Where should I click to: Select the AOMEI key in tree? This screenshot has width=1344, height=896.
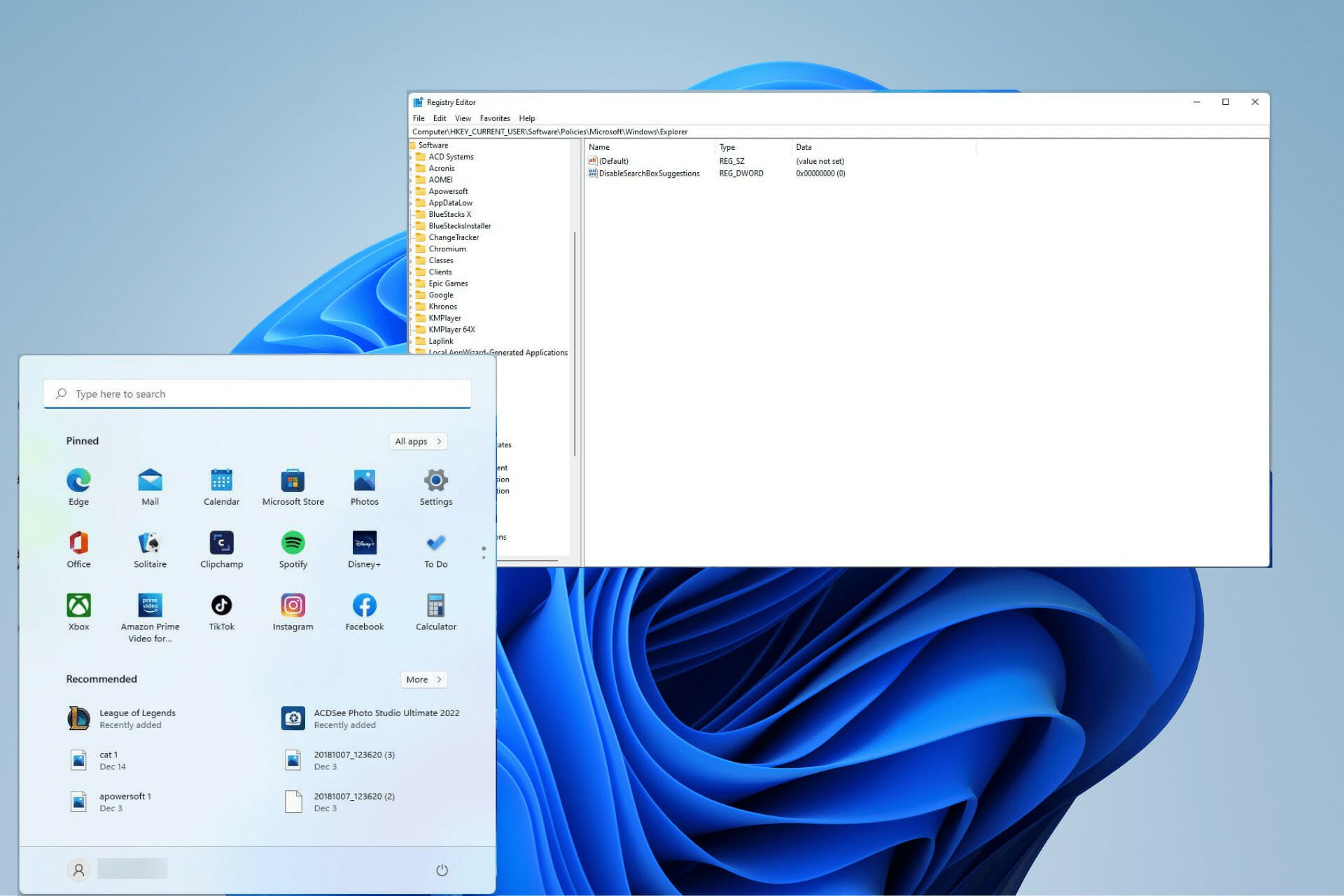point(440,180)
